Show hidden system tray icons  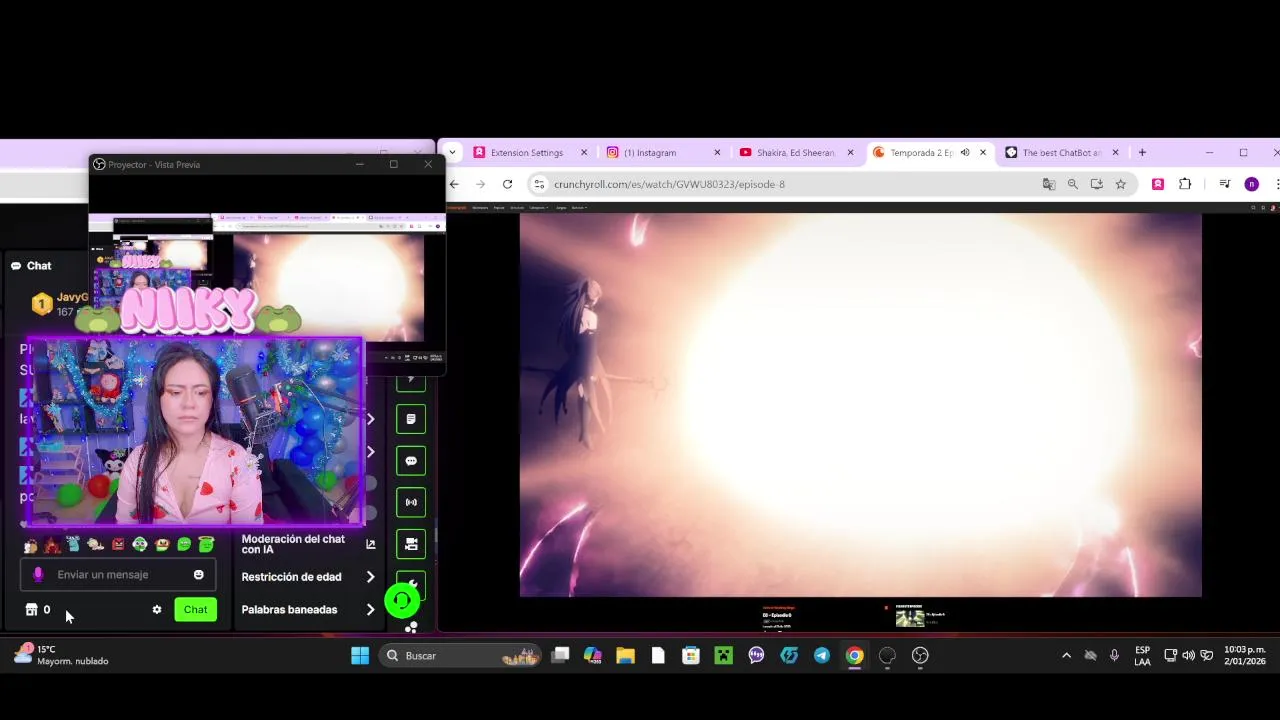click(1066, 655)
